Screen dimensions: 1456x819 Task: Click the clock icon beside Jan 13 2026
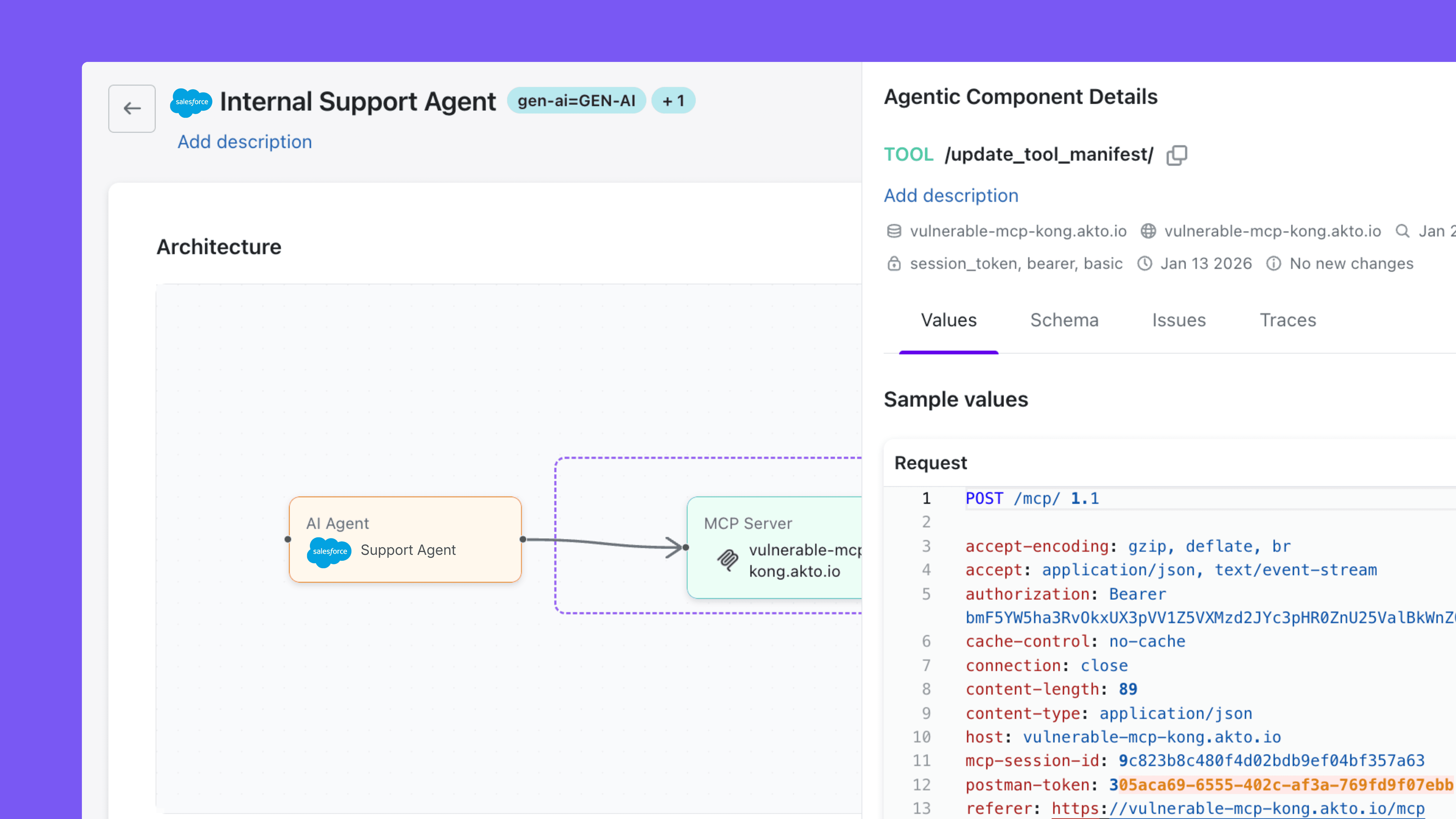pyautogui.click(x=1145, y=263)
